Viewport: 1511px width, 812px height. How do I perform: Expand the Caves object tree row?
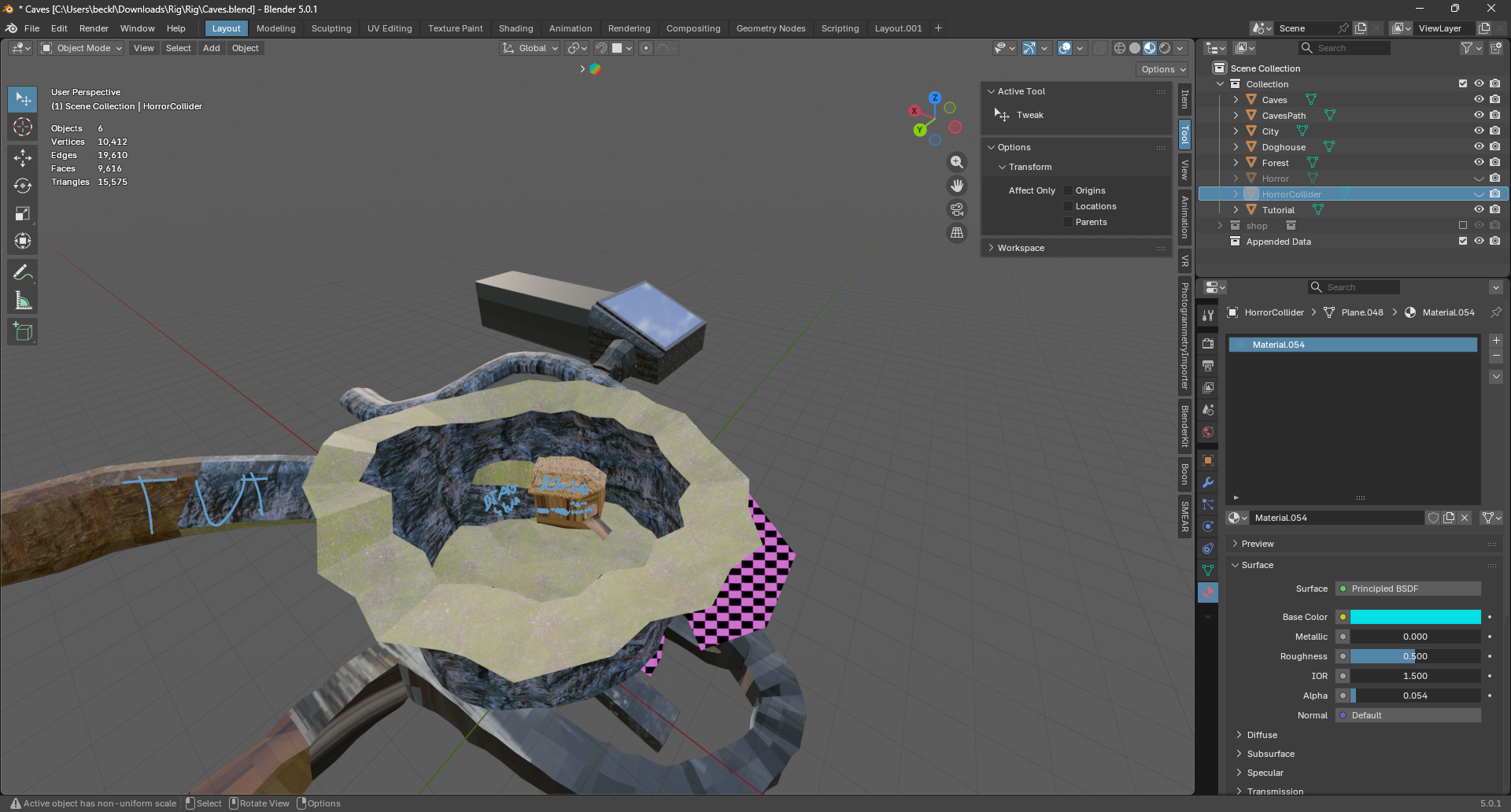click(x=1236, y=100)
